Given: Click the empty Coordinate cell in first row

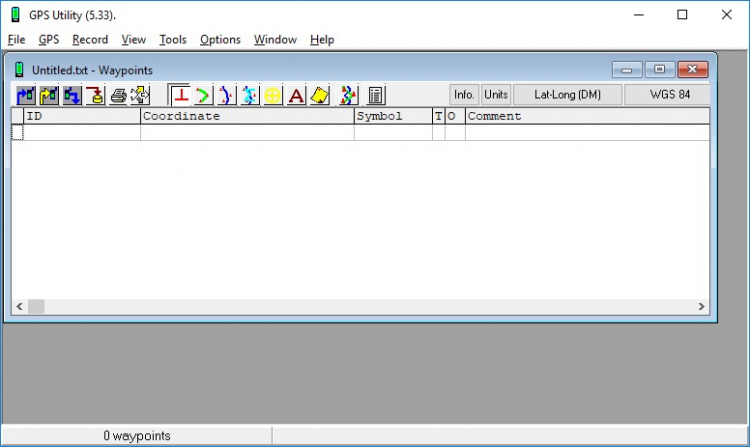Looking at the screenshot, I should click(x=247, y=132).
